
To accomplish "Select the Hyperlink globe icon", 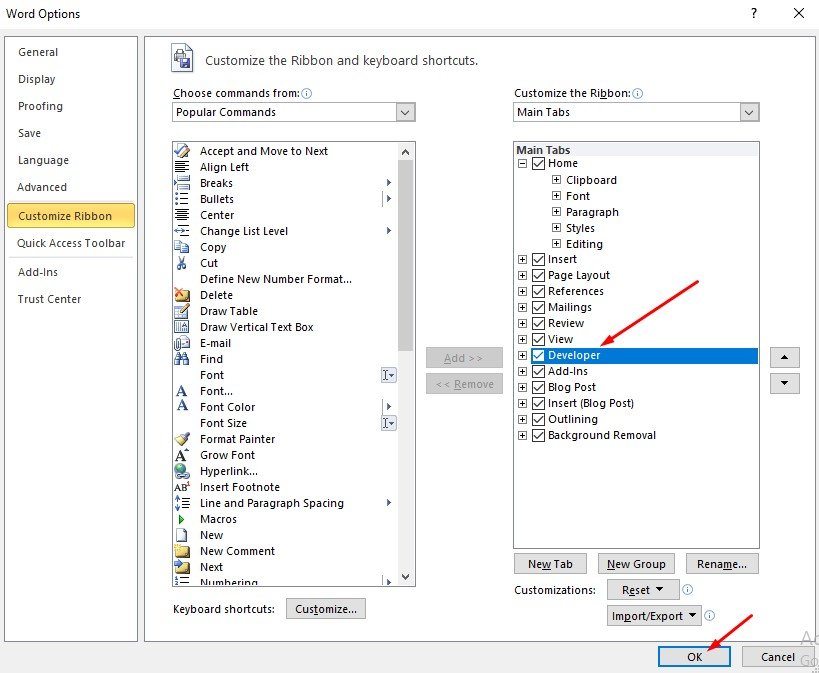I will click(x=182, y=471).
